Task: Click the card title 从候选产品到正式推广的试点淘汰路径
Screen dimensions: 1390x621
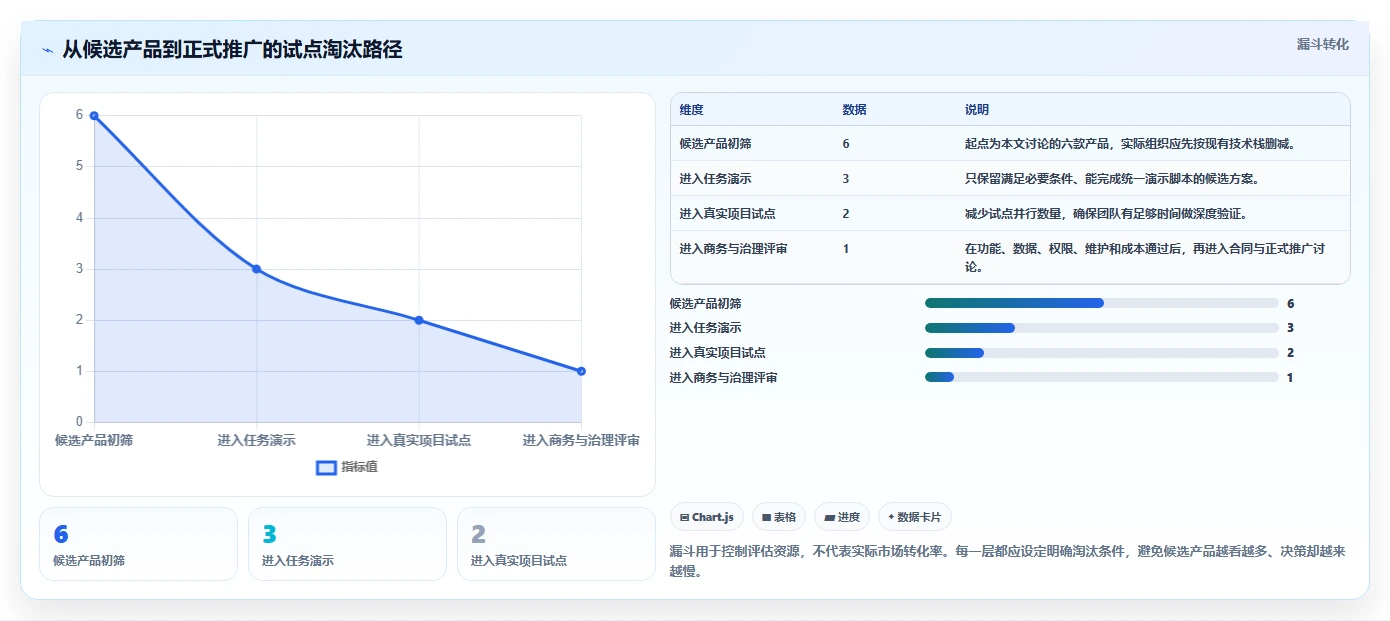Action: point(232,49)
